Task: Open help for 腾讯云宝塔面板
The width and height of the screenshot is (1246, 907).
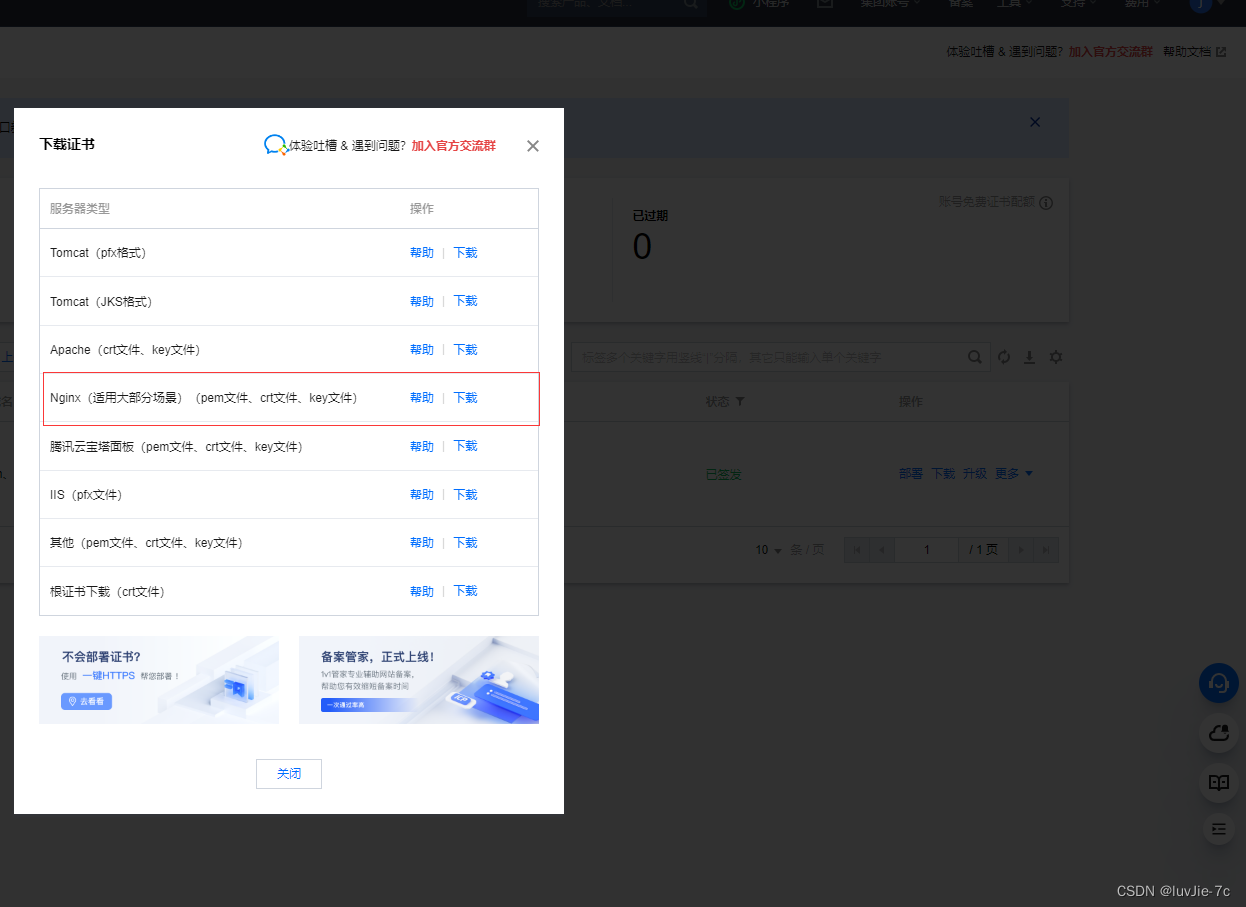Action: (x=422, y=446)
